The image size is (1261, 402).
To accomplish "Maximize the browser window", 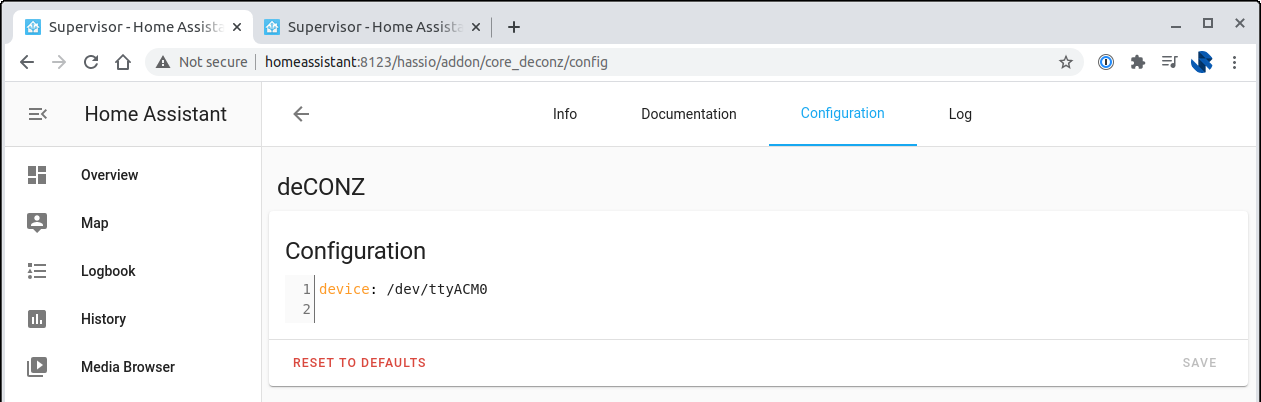I will (x=1208, y=23).
